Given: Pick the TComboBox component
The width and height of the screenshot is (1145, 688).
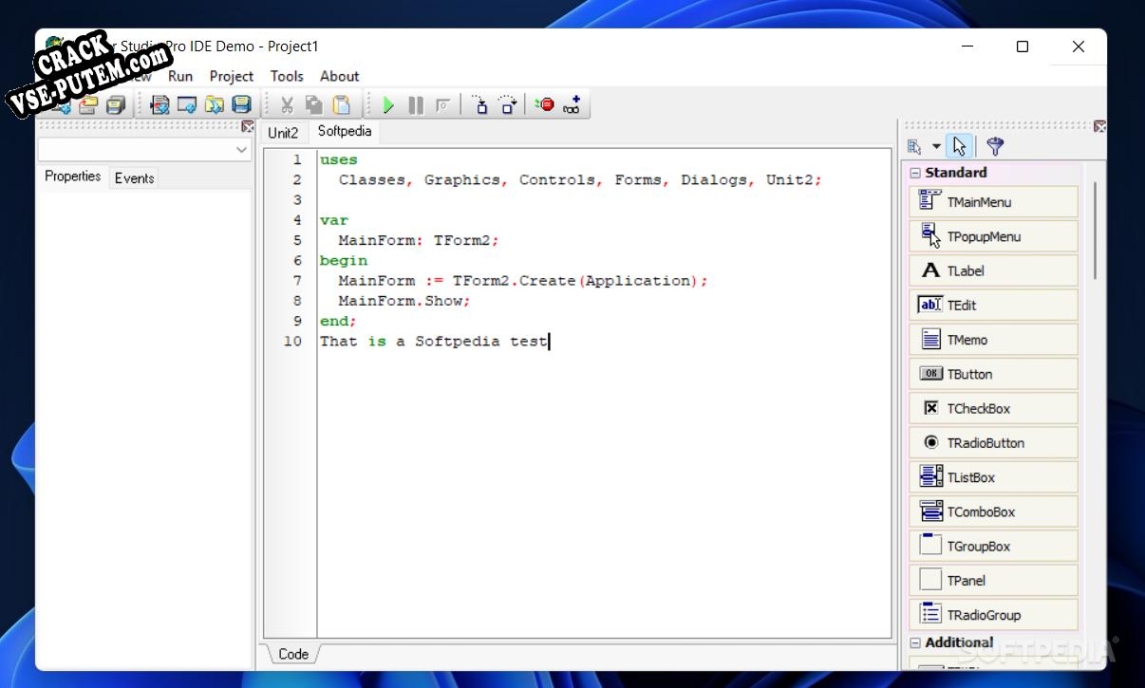Looking at the screenshot, I should coord(993,511).
